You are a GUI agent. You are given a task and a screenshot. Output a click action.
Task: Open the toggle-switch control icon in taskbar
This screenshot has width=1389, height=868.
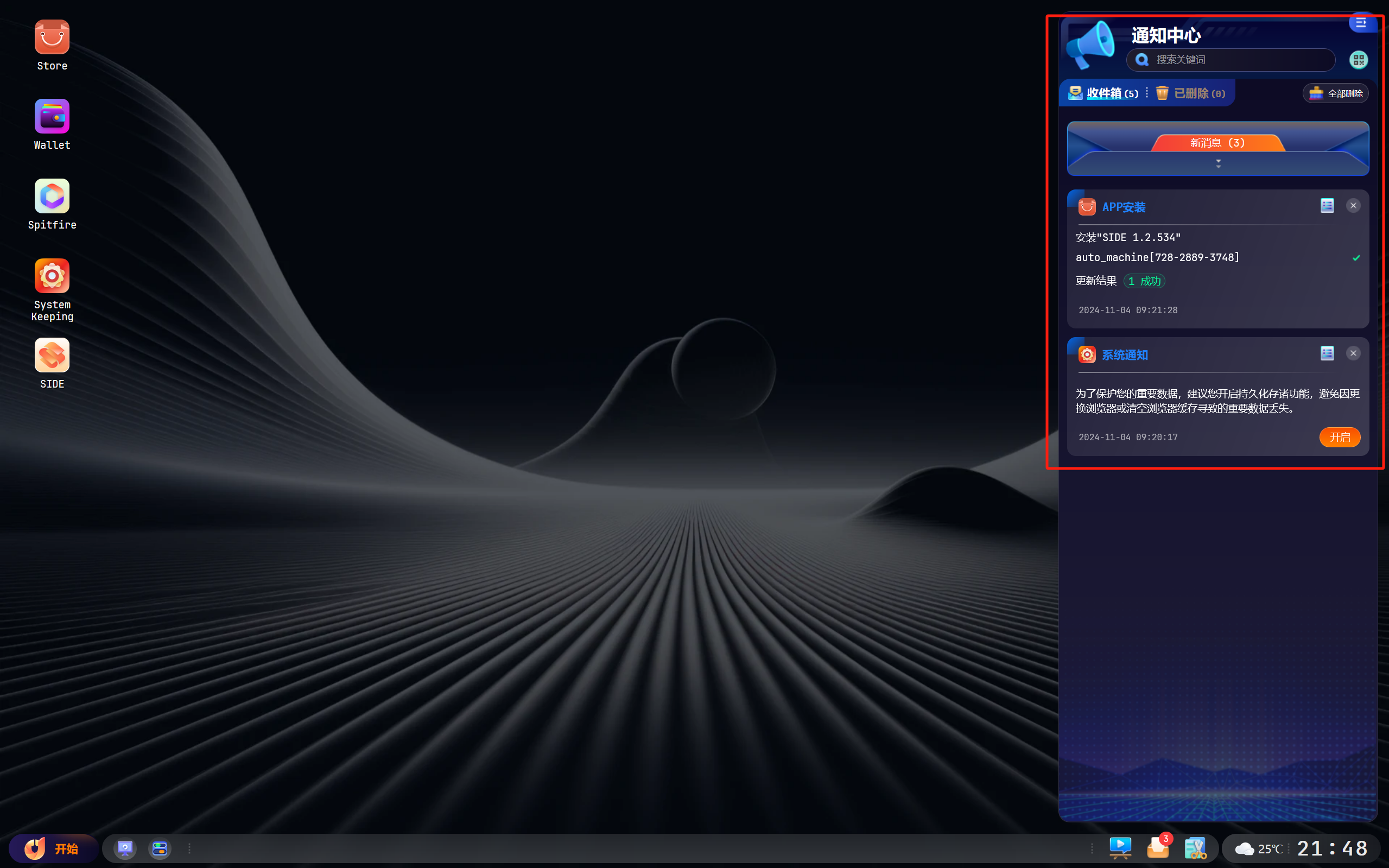(x=160, y=848)
